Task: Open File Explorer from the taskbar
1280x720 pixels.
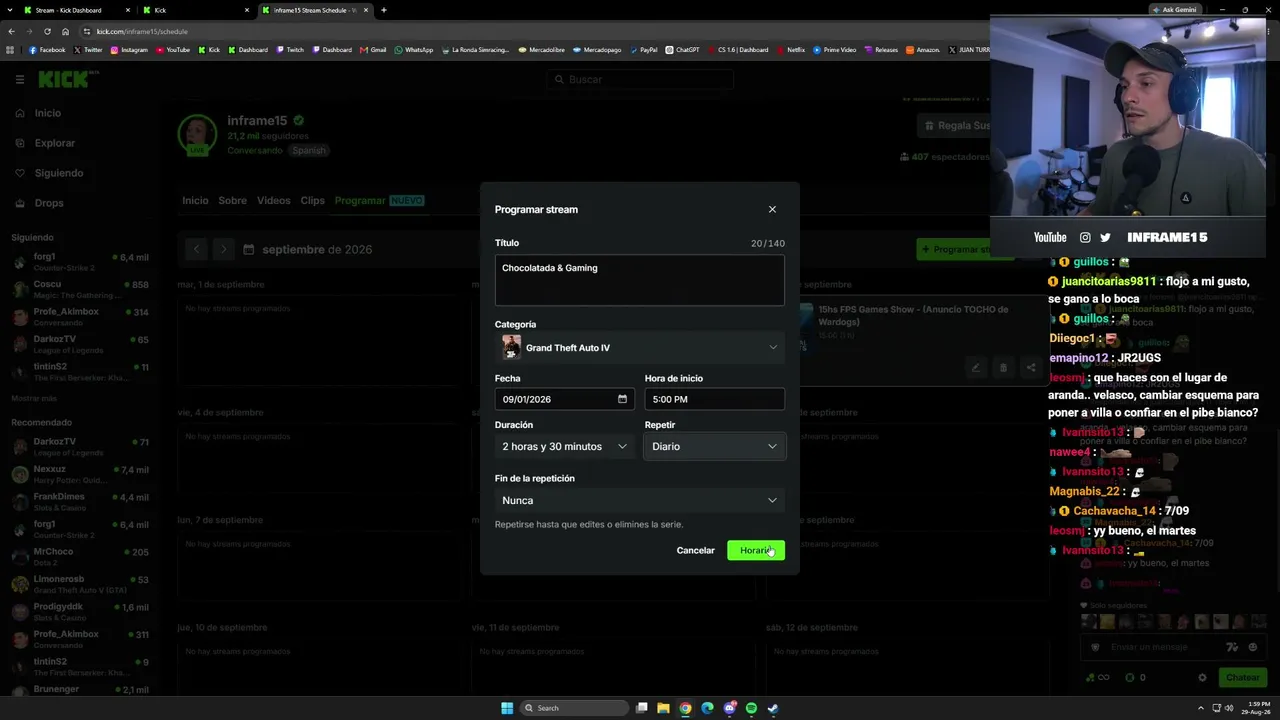Action: pos(663,708)
